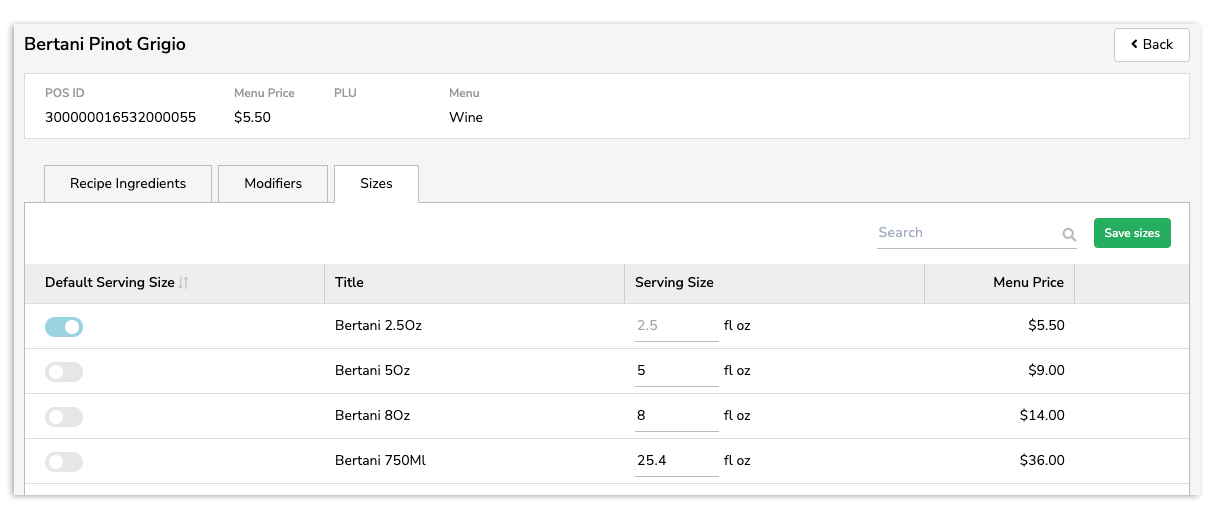
Task: Click the Serving Size column header
Action: (674, 283)
